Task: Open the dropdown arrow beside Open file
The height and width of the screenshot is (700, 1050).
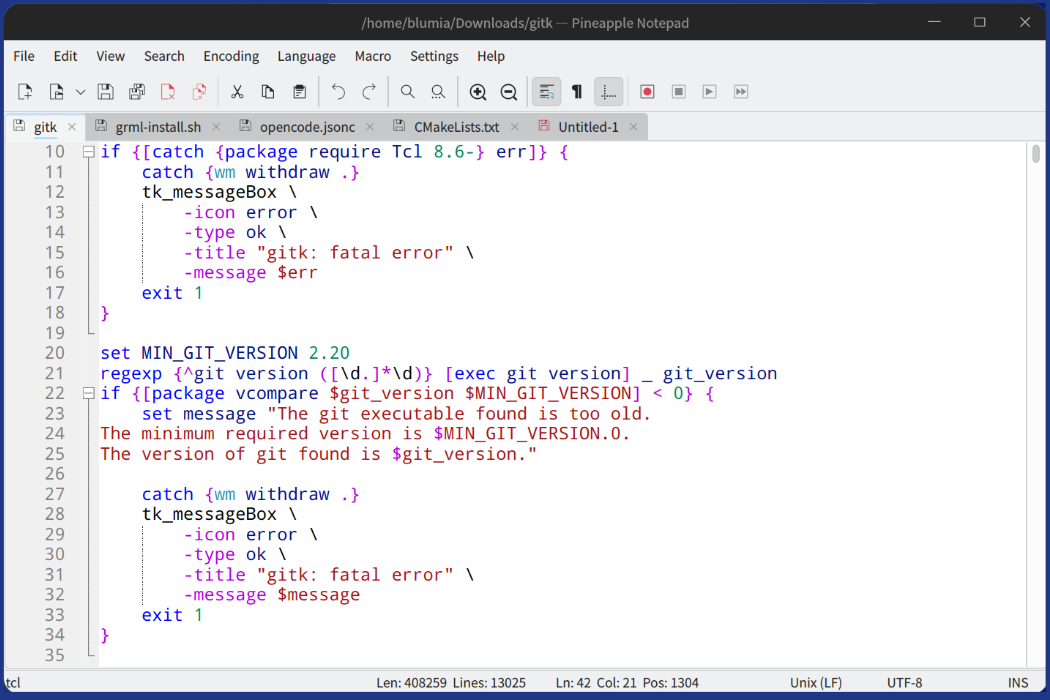Action: (x=81, y=92)
